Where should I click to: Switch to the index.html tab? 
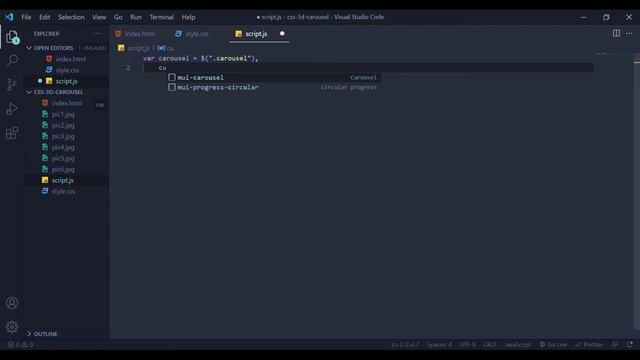pyautogui.click(x=140, y=34)
